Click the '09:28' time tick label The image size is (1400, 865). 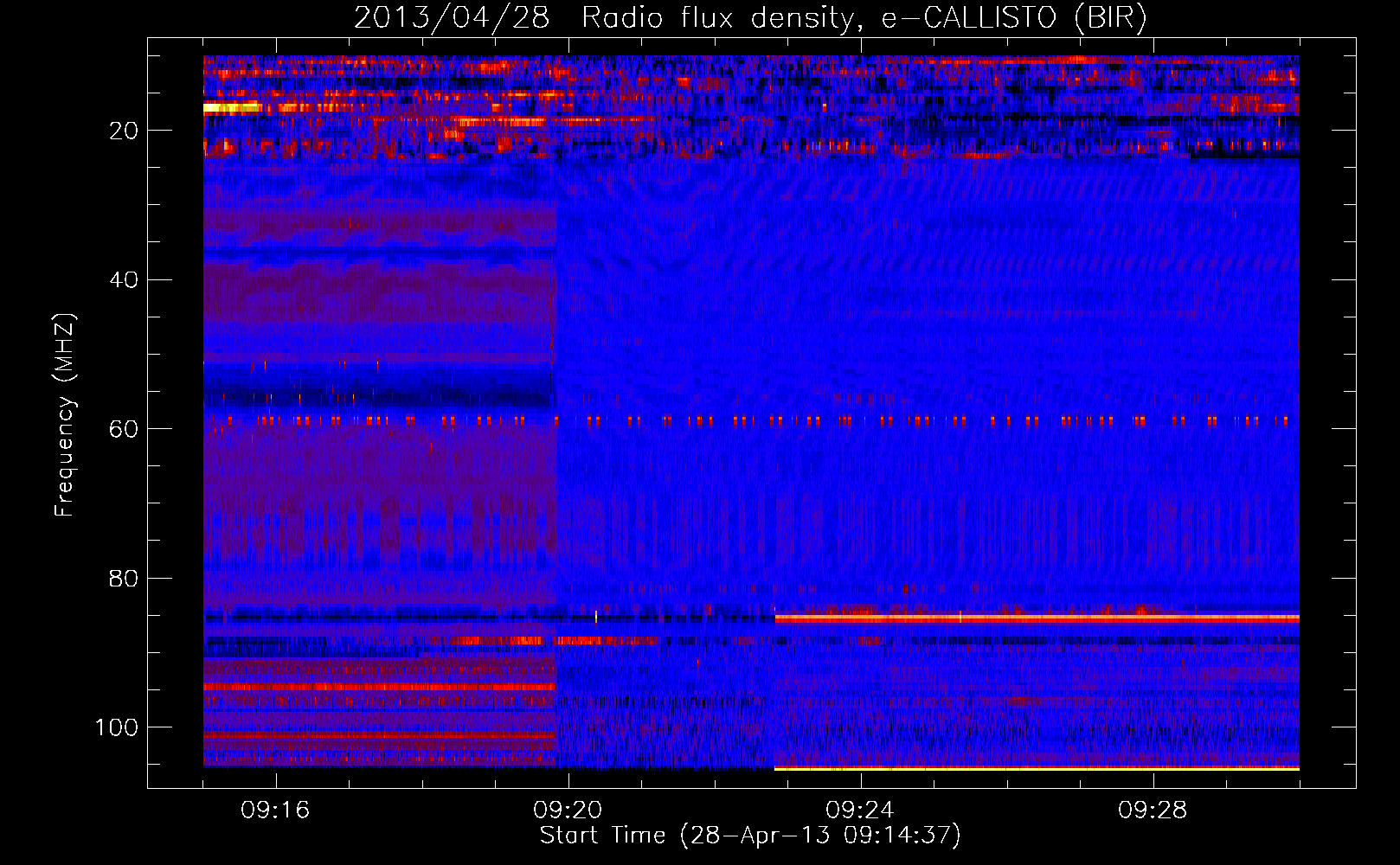point(1153,811)
